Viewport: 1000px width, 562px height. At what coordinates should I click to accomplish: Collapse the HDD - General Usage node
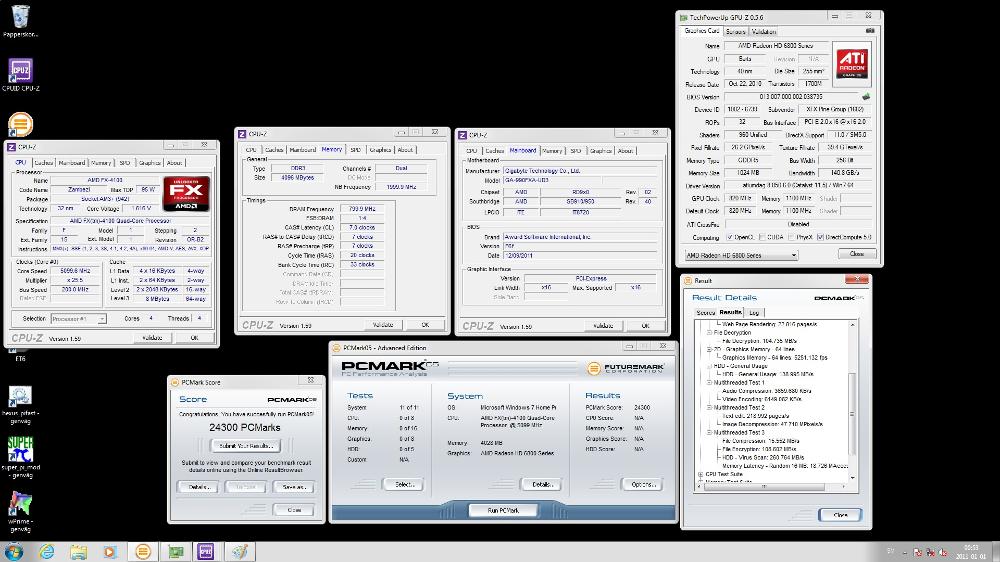click(x=709, y=366)
